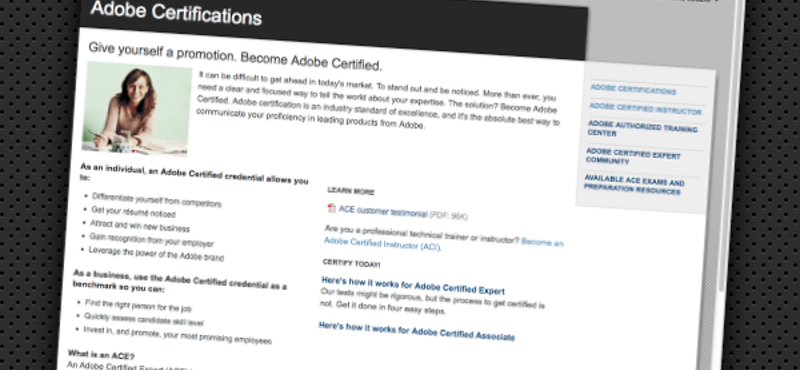Follow Become an Adobe Certified Instructor link
The image size is (800, 370).
(x=443, y=243)
